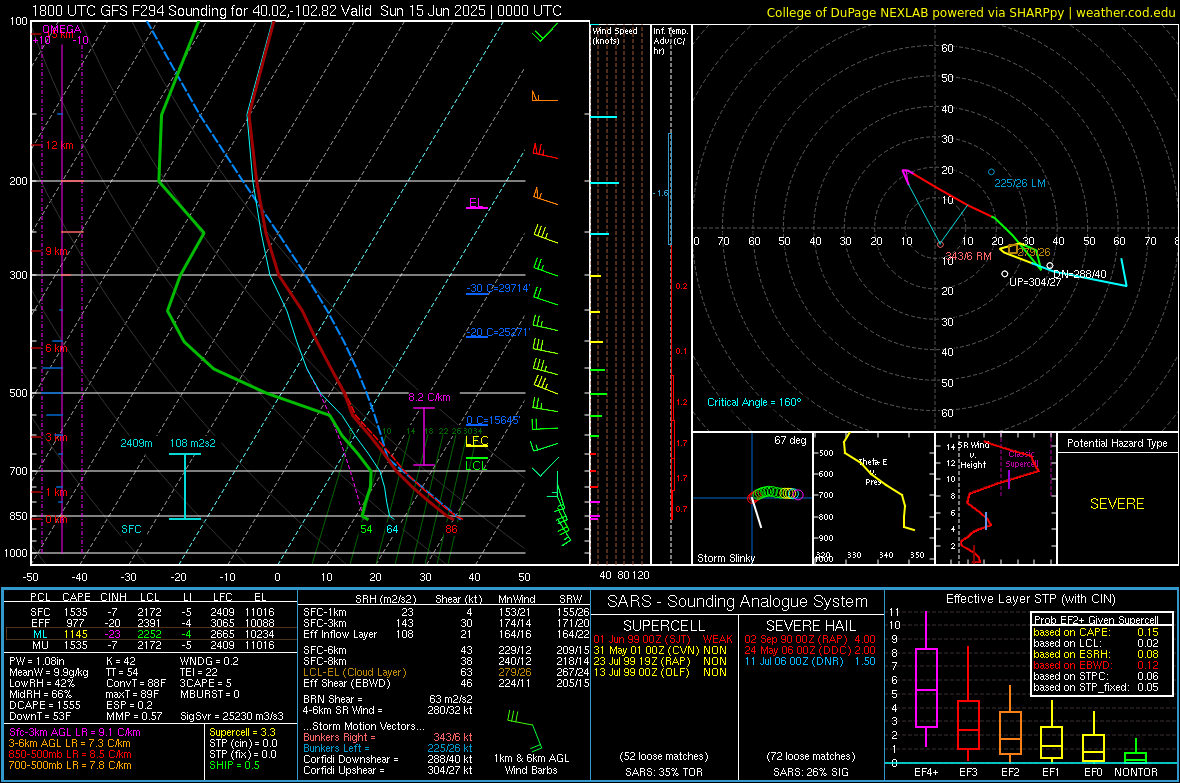Click the 'DCAPE = 1555' value

point(45,705)
